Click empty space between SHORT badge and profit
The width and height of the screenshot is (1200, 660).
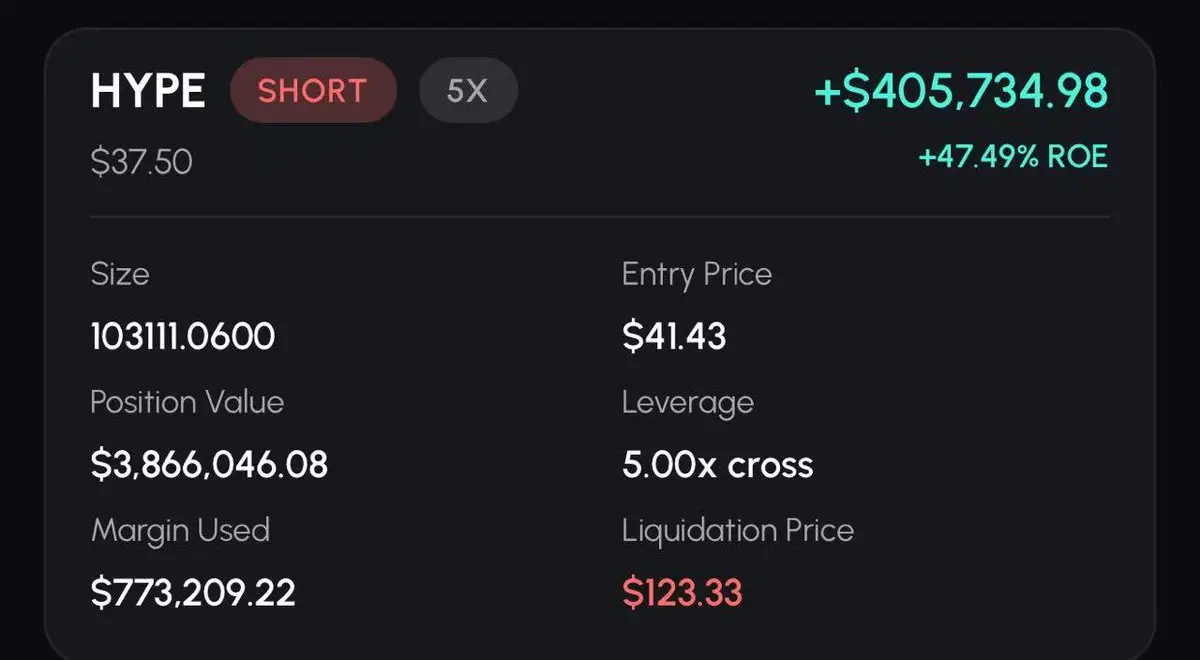point(660,92)
